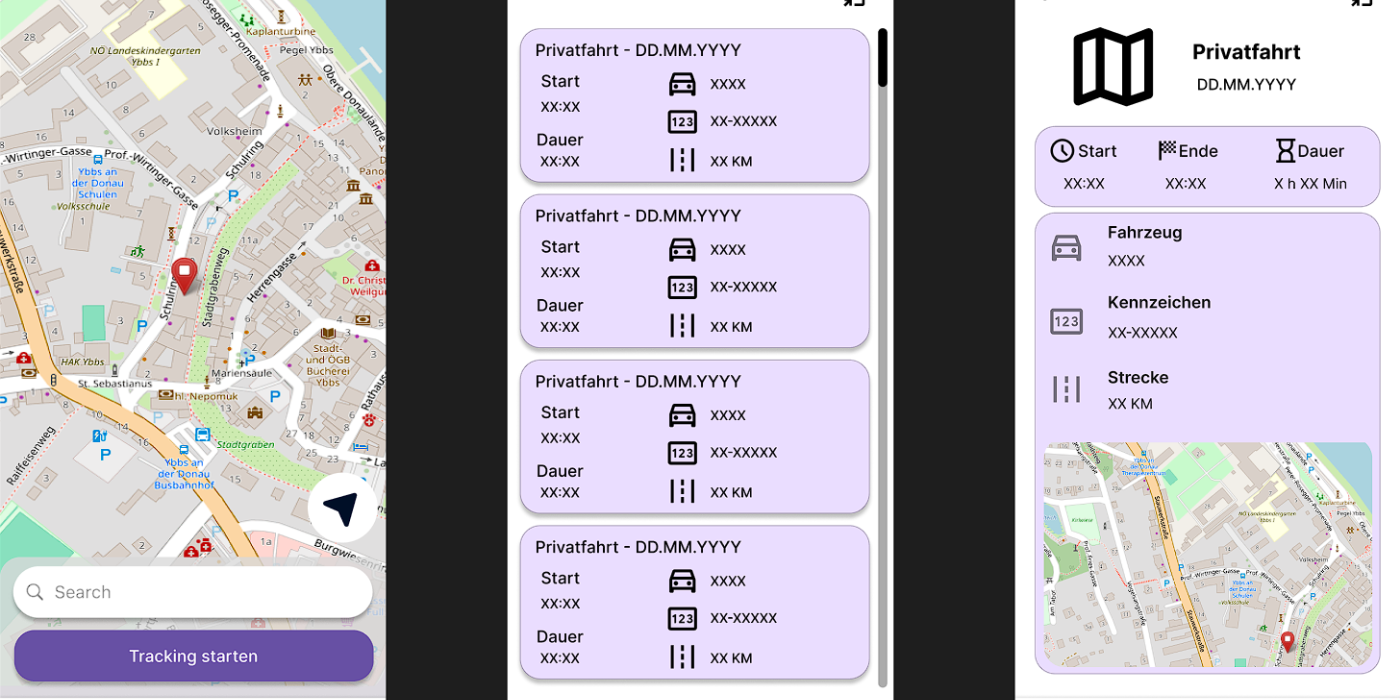Click the large folded map icon beside Privatfahrt
1400x700 pixels.
pos(1113,67)
